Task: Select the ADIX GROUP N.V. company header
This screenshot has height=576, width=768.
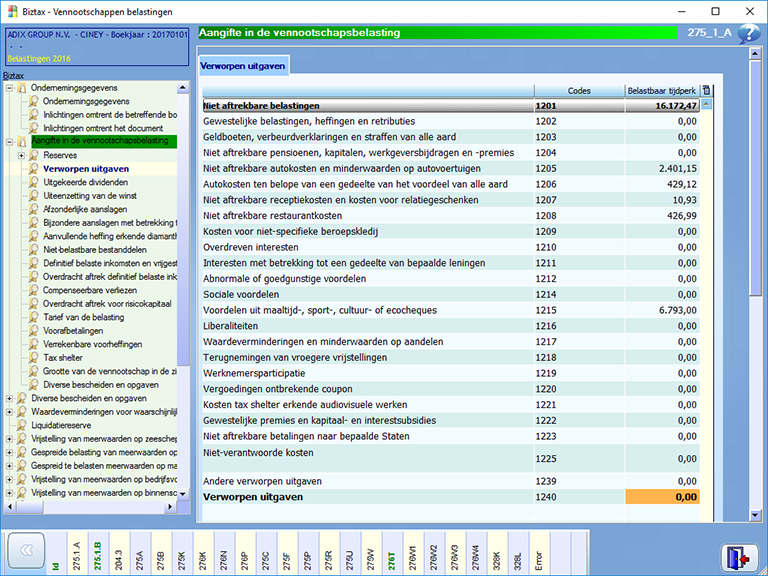Action: (x=97, y=47)
